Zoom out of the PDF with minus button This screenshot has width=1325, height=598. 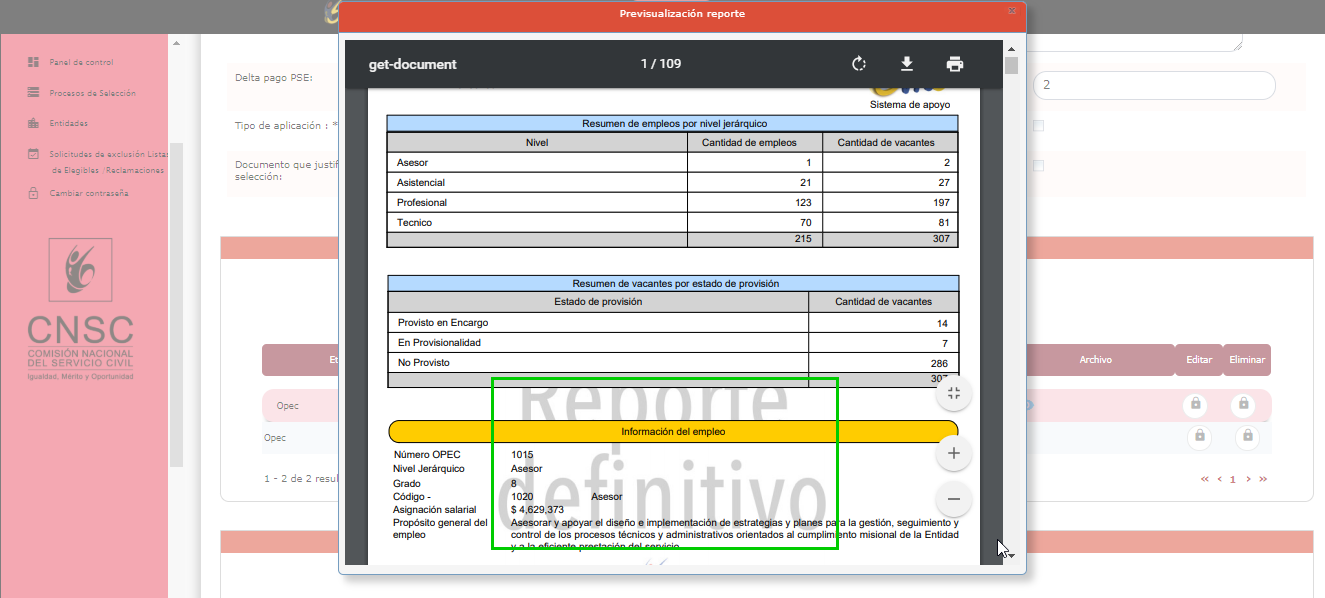point(953,499)
